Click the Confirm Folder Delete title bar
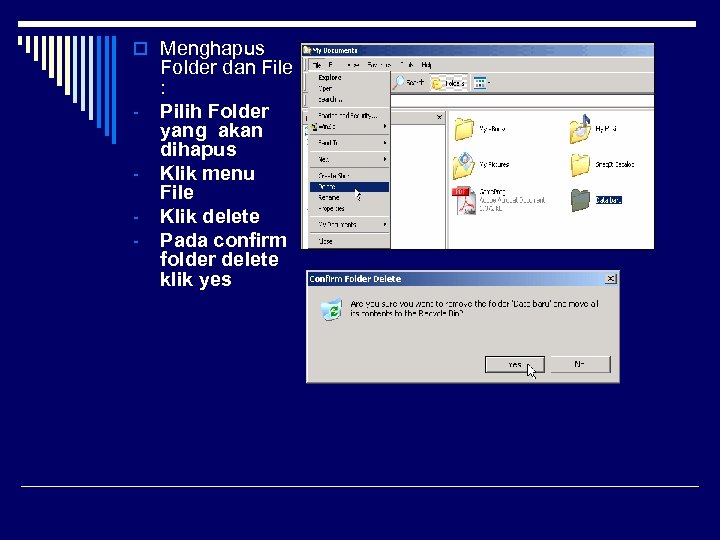The width and height of the screenshot is (720, 540). point(463,279)
